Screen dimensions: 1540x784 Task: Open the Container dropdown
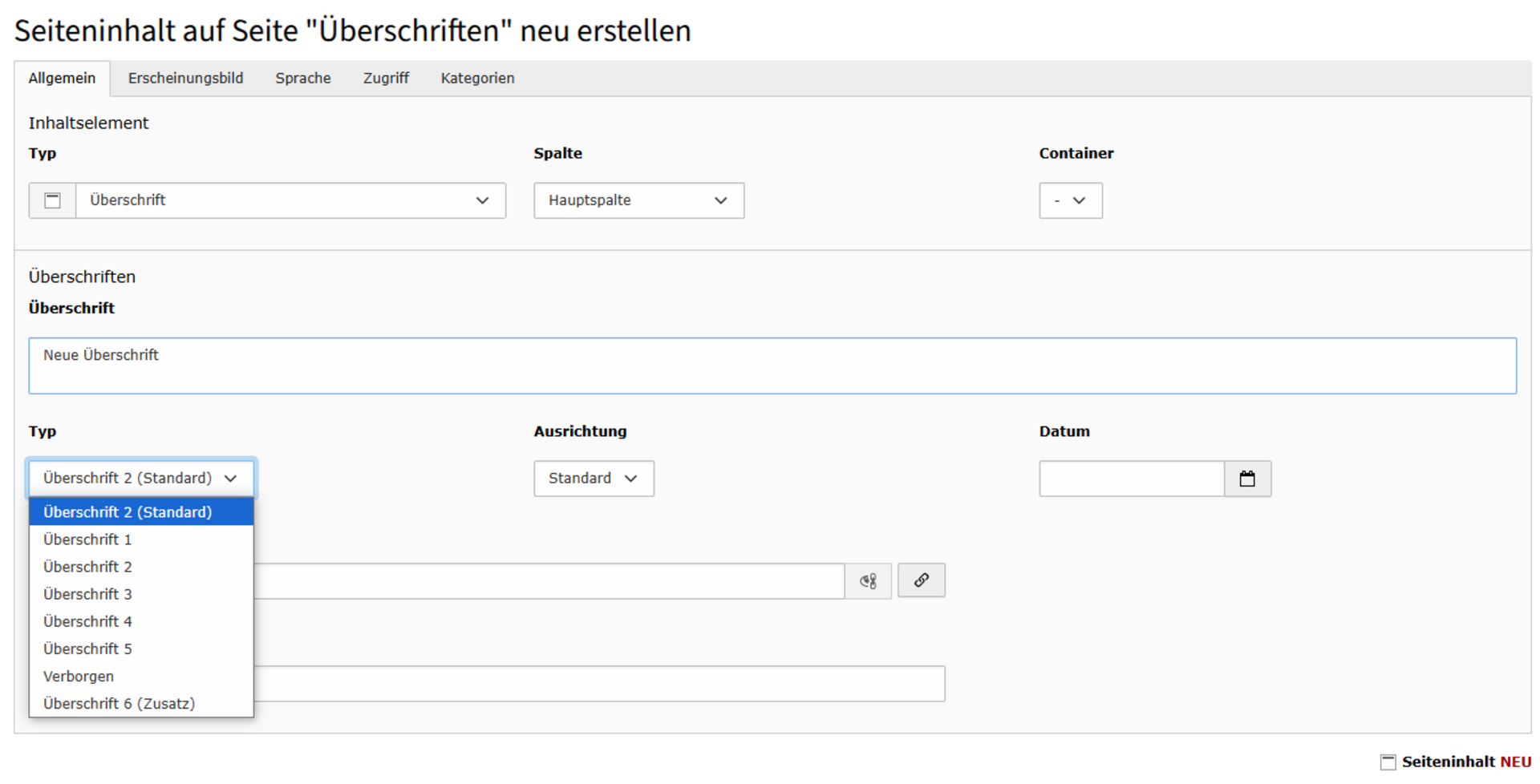1070,200
